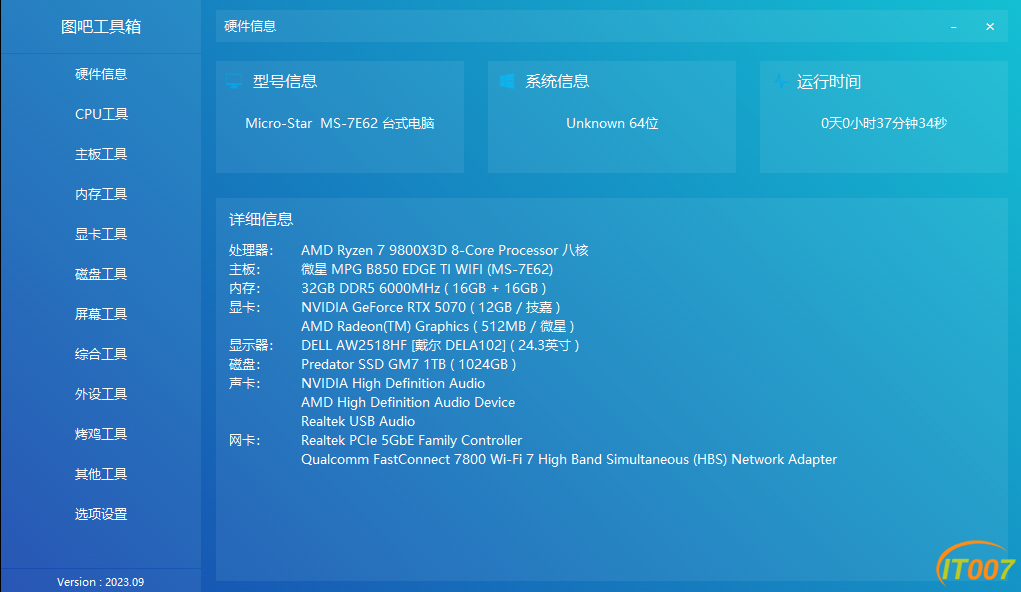Minimize the 图吧工具箱 window
1021x592 pixels.
tap(953, 27)
